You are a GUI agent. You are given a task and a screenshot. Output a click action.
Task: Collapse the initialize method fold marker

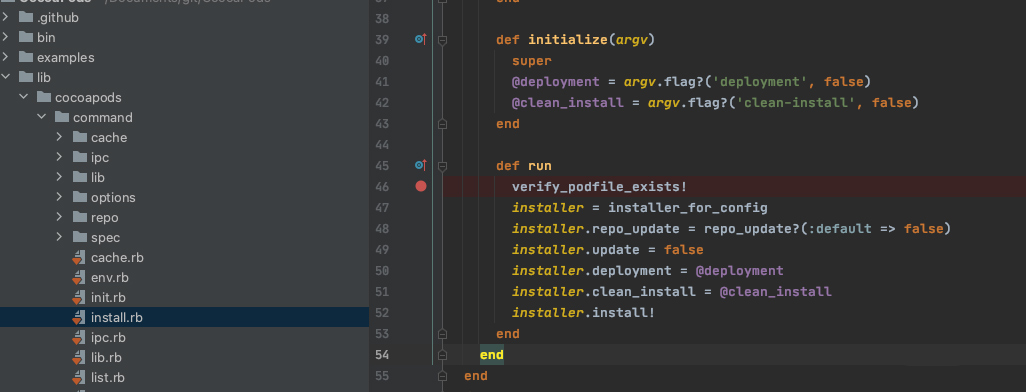pyautogui.click(x=442, y=40)
